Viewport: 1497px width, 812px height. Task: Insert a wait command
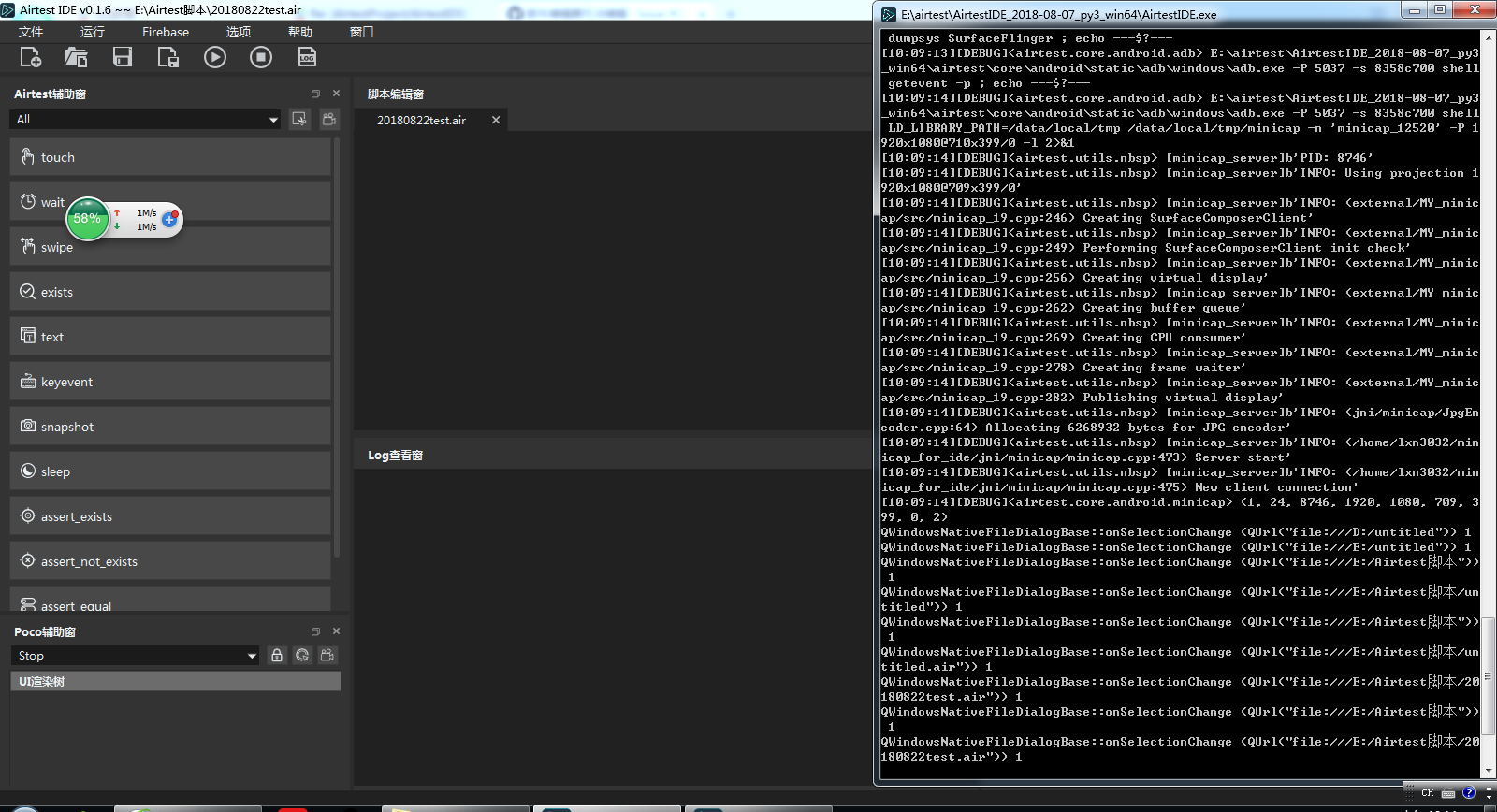[170, 202]
